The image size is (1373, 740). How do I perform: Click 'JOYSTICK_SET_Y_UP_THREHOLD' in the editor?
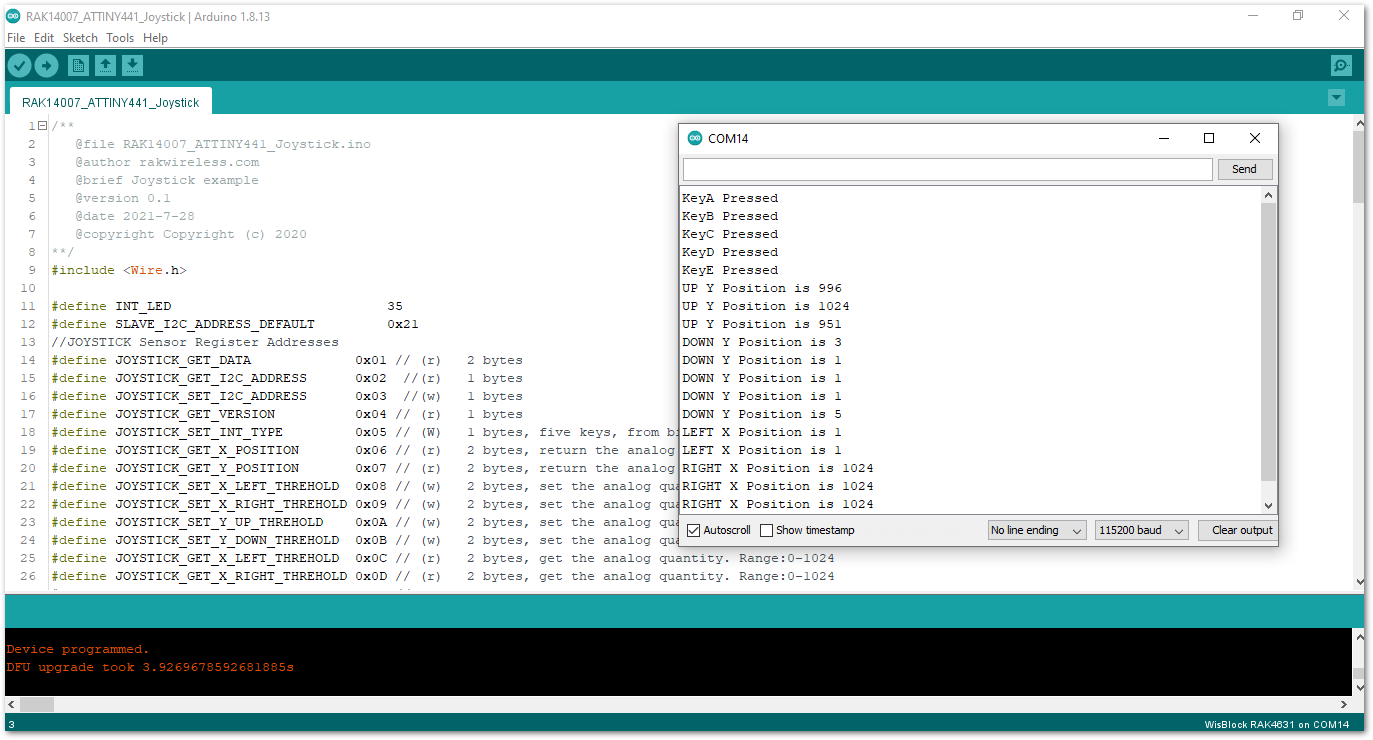[219, 522]
